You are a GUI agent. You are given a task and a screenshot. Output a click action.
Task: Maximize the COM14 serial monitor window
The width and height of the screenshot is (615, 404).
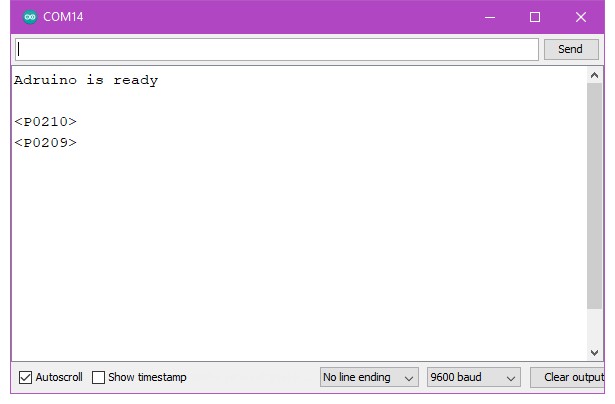click(535, 17)
